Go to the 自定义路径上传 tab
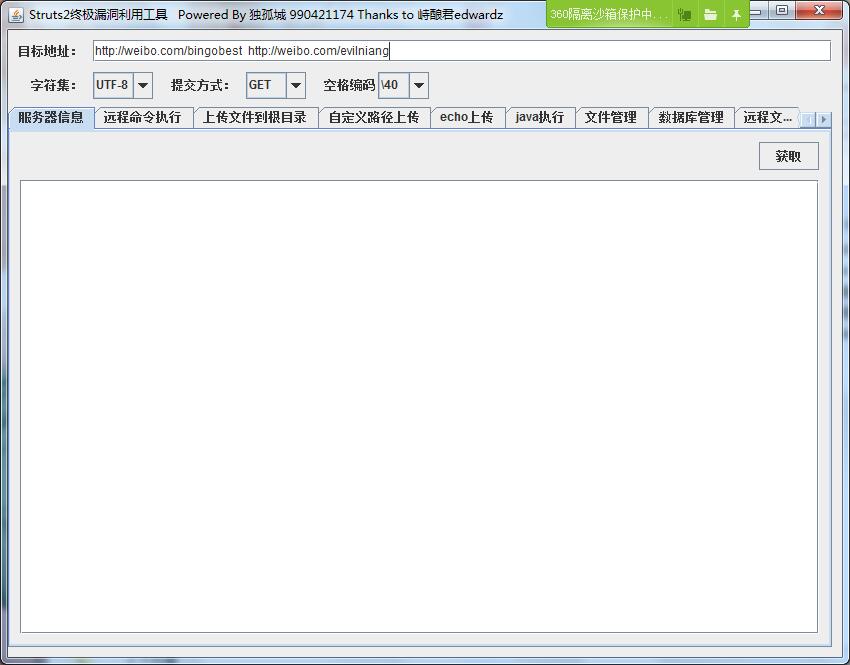This screenshot has height=665, width=850. [x=374, y=118]
